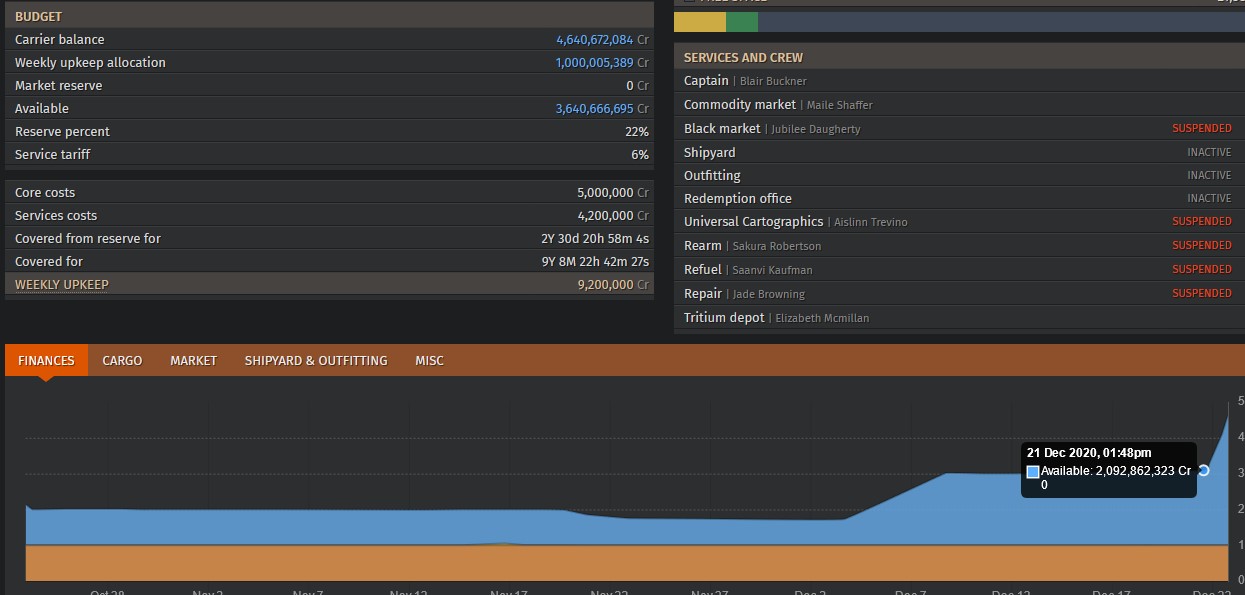Click the BUDGET section header

click(329, 16)
